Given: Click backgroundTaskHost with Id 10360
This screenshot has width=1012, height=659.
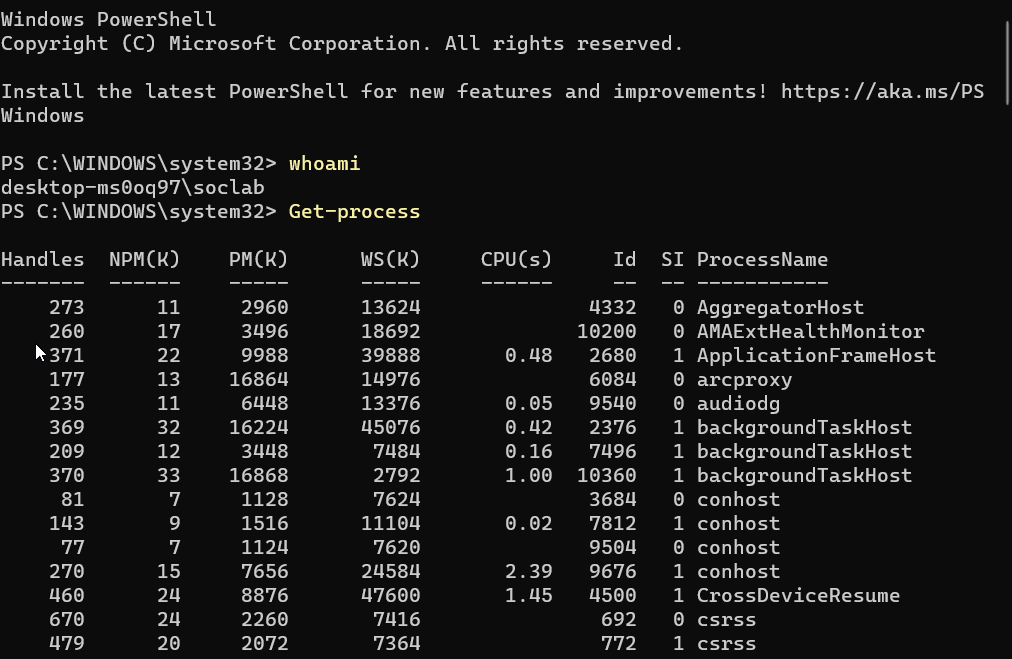Looking at the screenshot, I should coord(804,475).
